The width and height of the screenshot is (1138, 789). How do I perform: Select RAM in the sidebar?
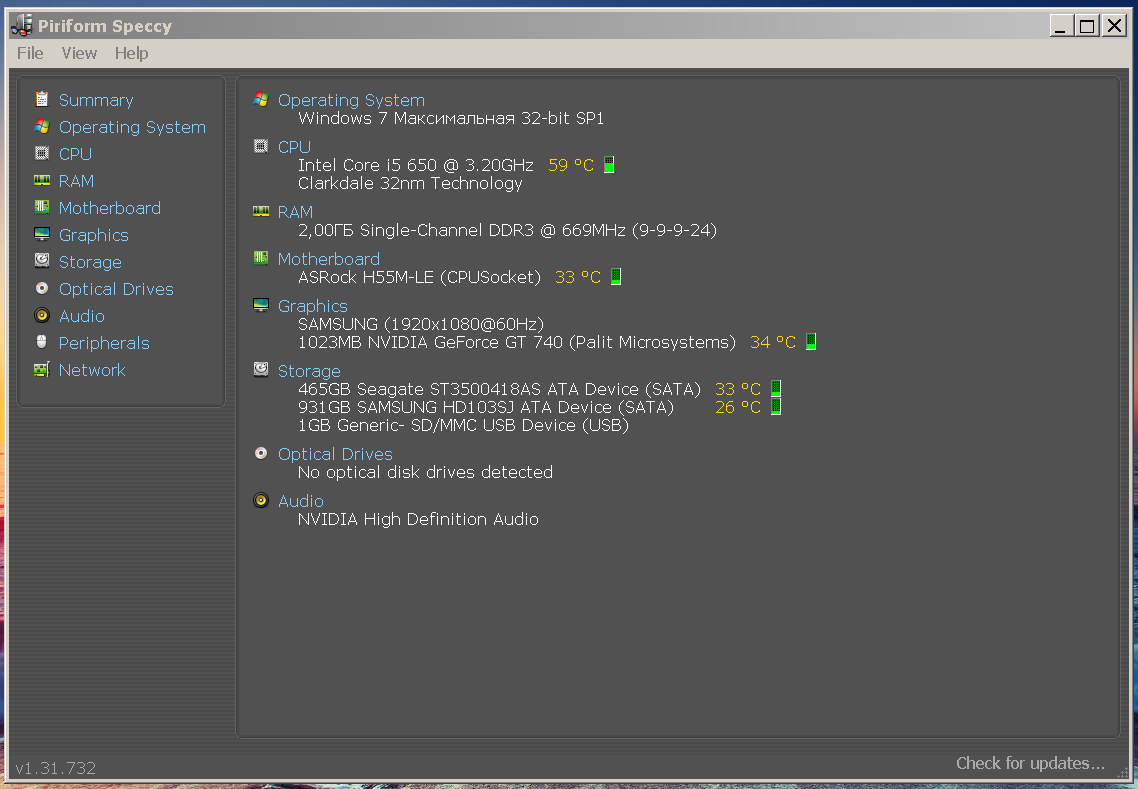(76, 181)
